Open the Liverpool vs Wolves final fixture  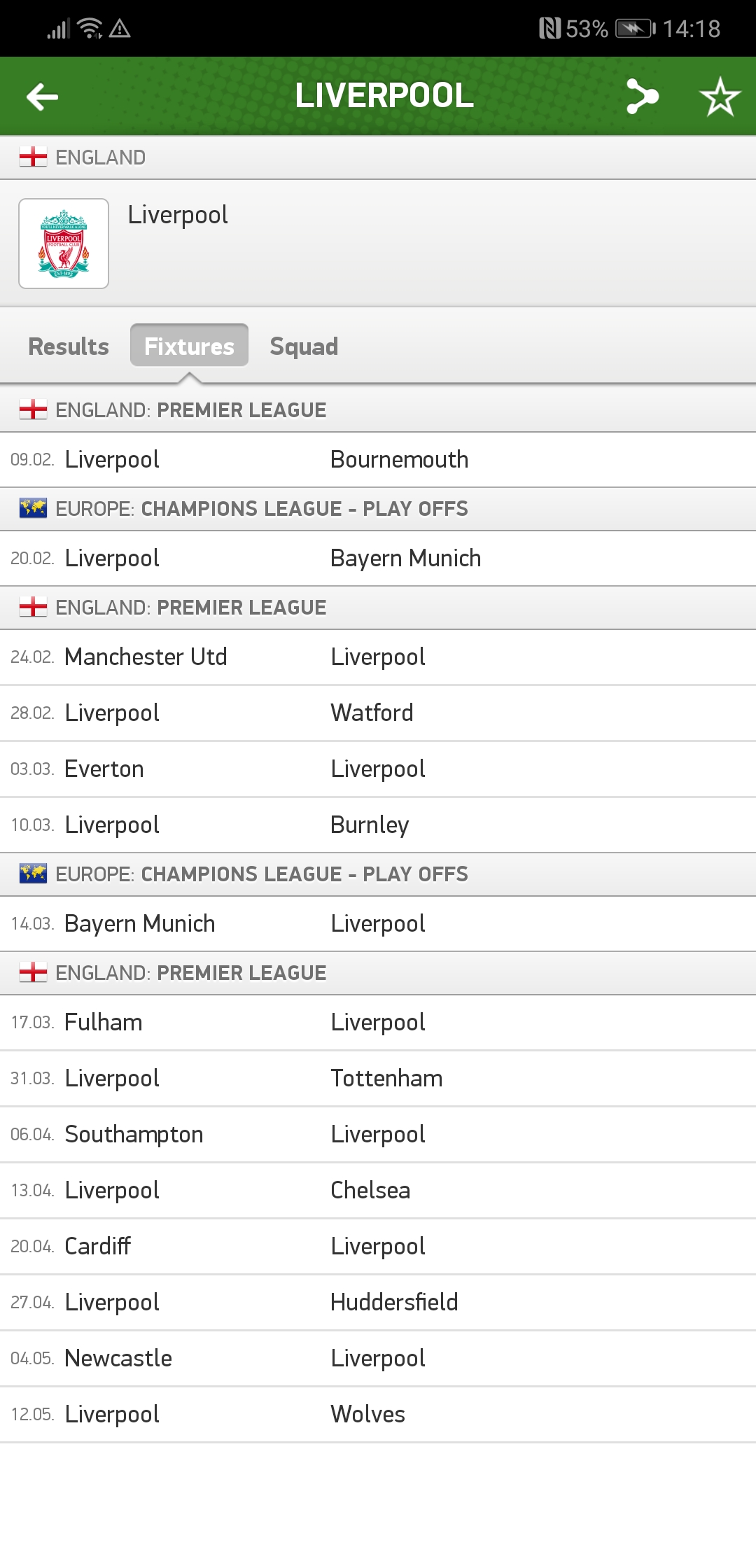click(378, 1414)
